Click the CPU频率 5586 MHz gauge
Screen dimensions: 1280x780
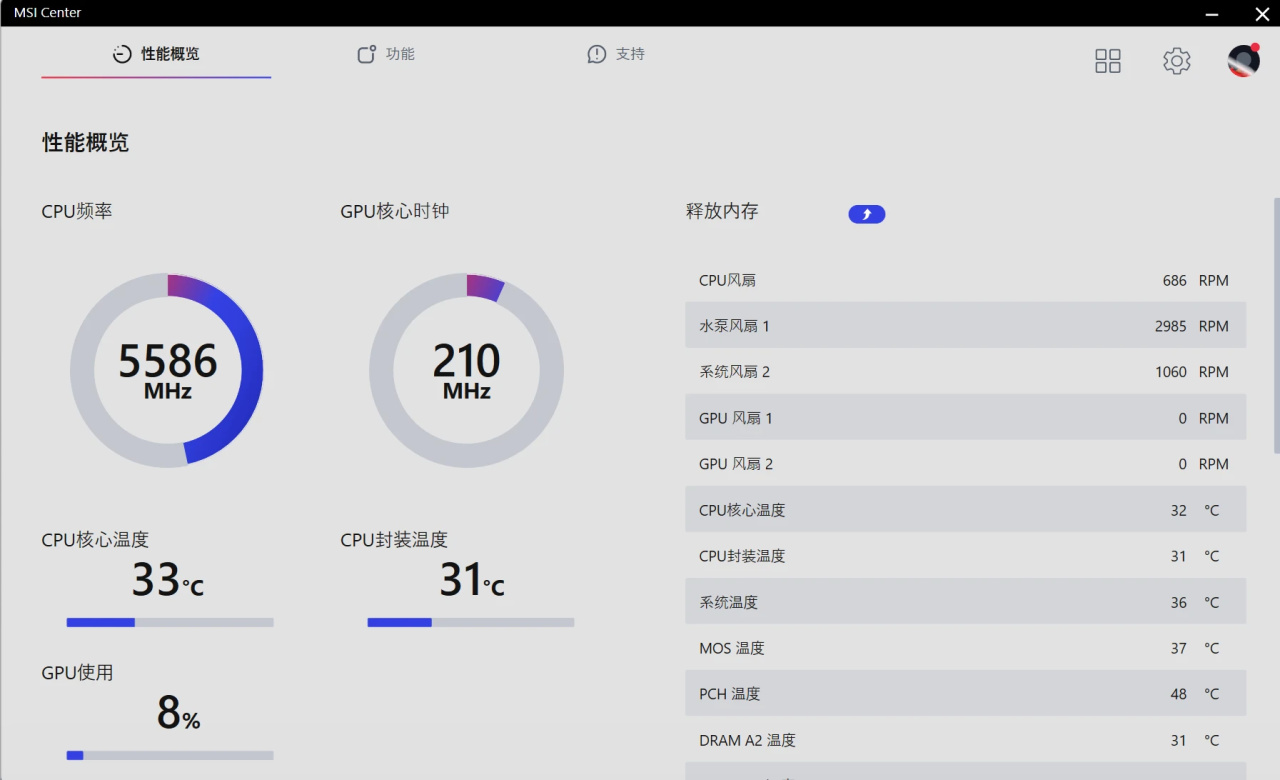[x=167, y=370]
